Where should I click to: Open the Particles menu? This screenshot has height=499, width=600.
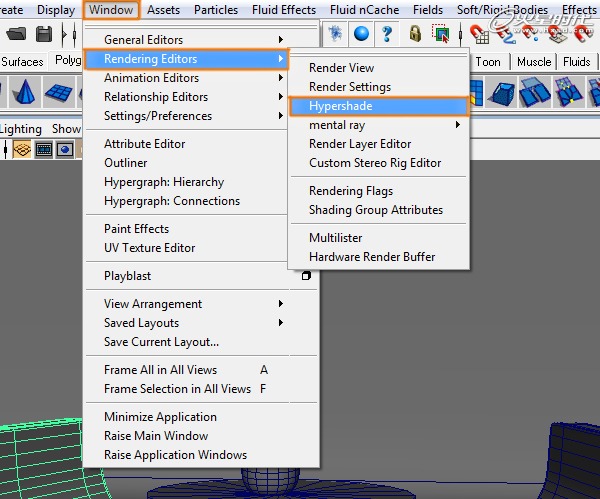pos(216,10)
